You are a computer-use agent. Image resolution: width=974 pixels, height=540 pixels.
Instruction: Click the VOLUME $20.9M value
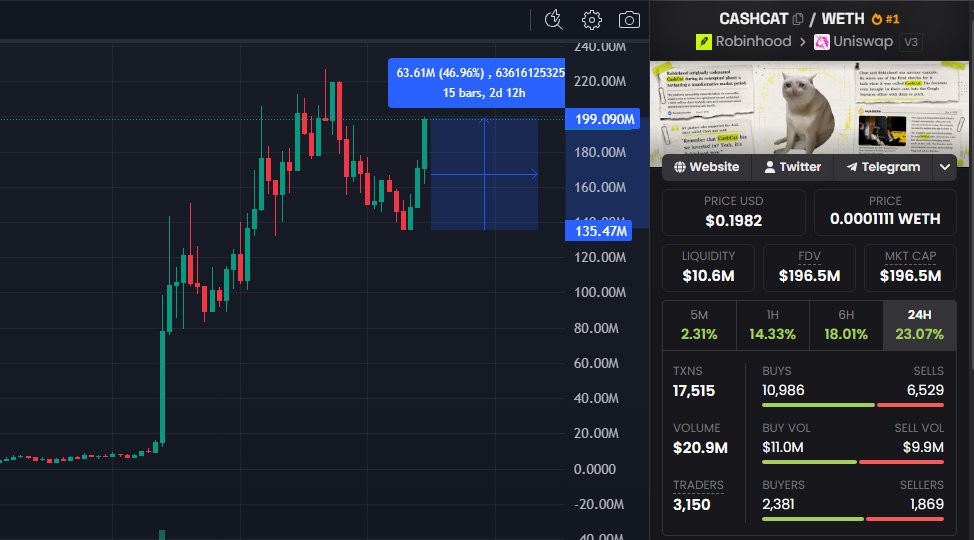coord(700,448)
